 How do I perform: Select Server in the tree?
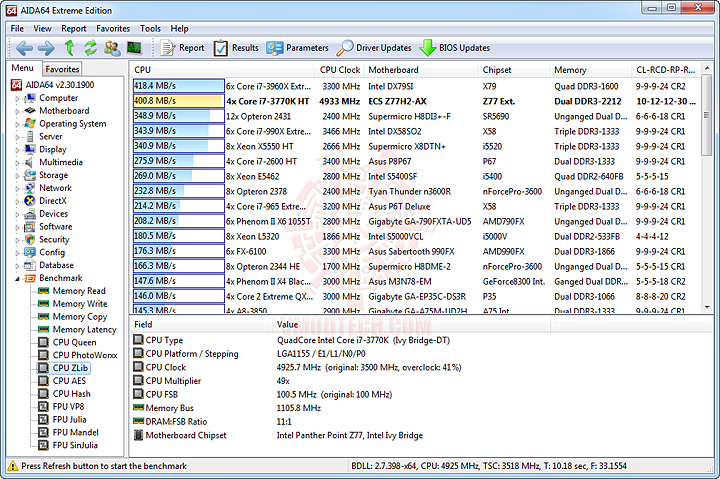pos(51,136)
